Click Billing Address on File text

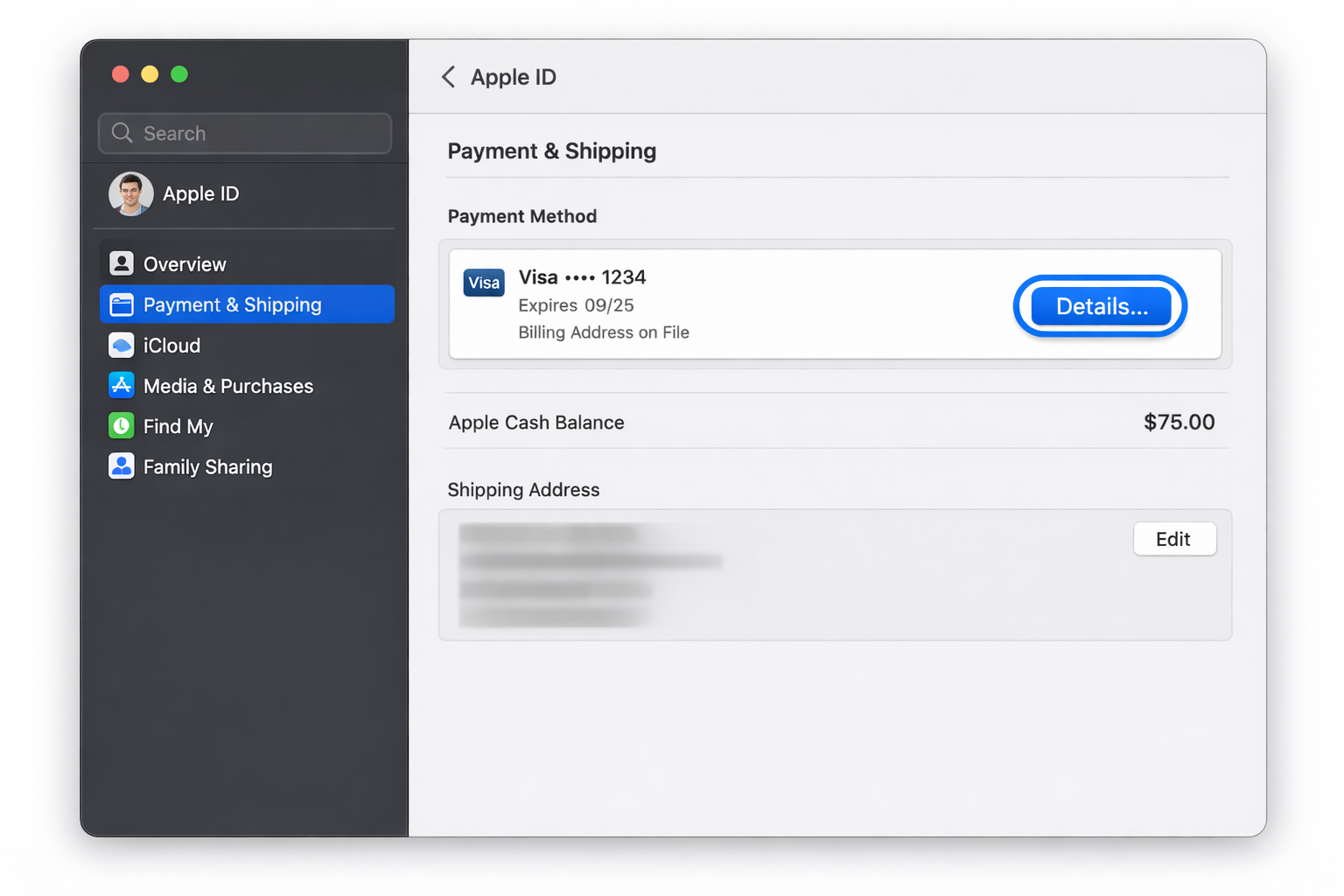pos(604,332)
